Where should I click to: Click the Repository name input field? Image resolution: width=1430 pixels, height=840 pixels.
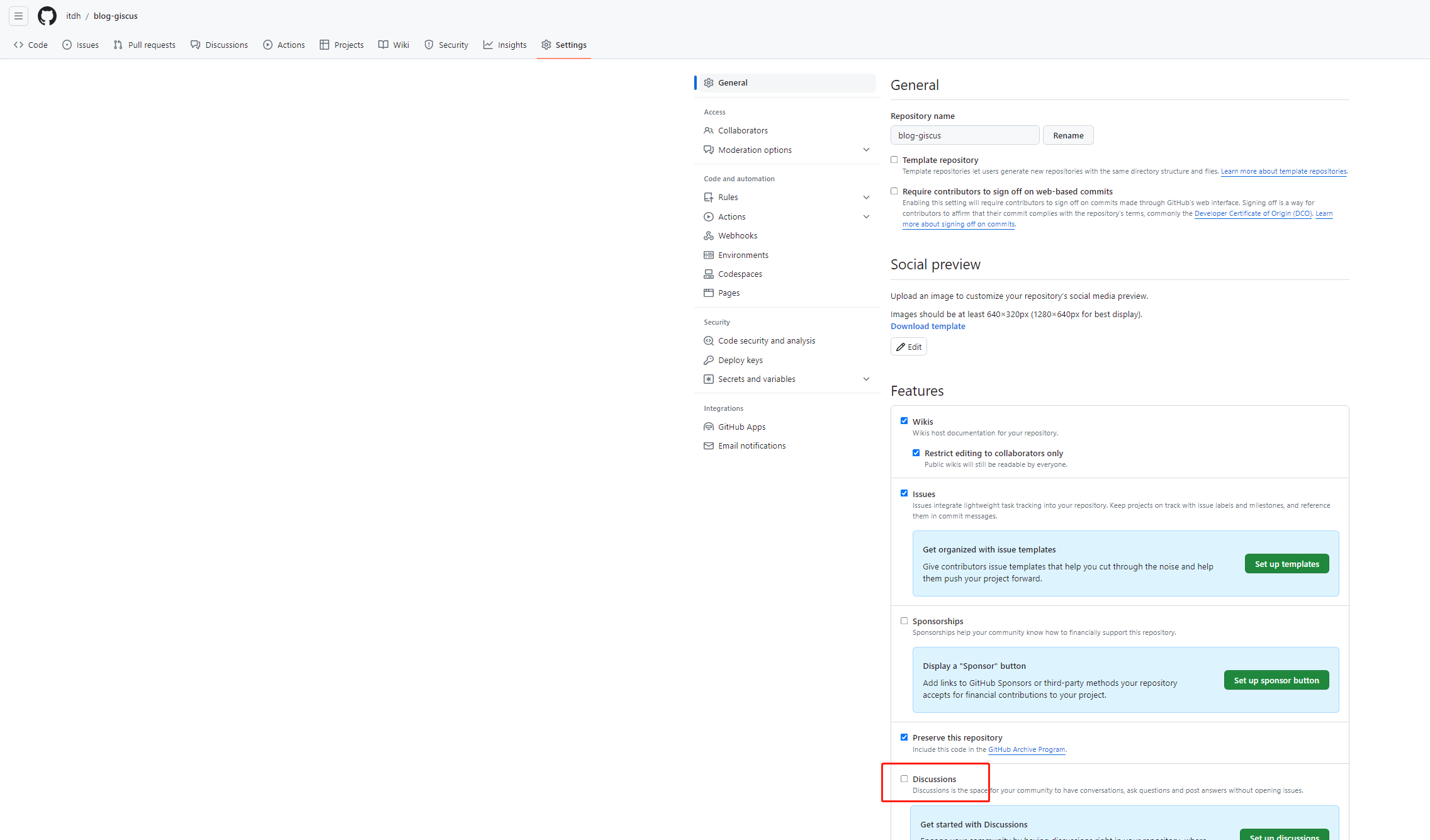coord(965,135)
